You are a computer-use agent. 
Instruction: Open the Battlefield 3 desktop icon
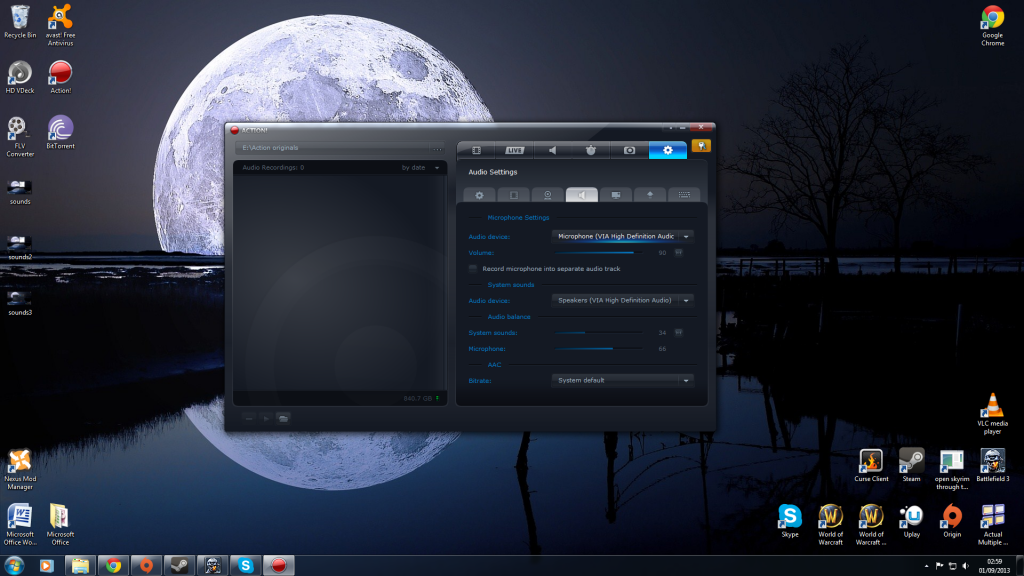tap(993, 466)
